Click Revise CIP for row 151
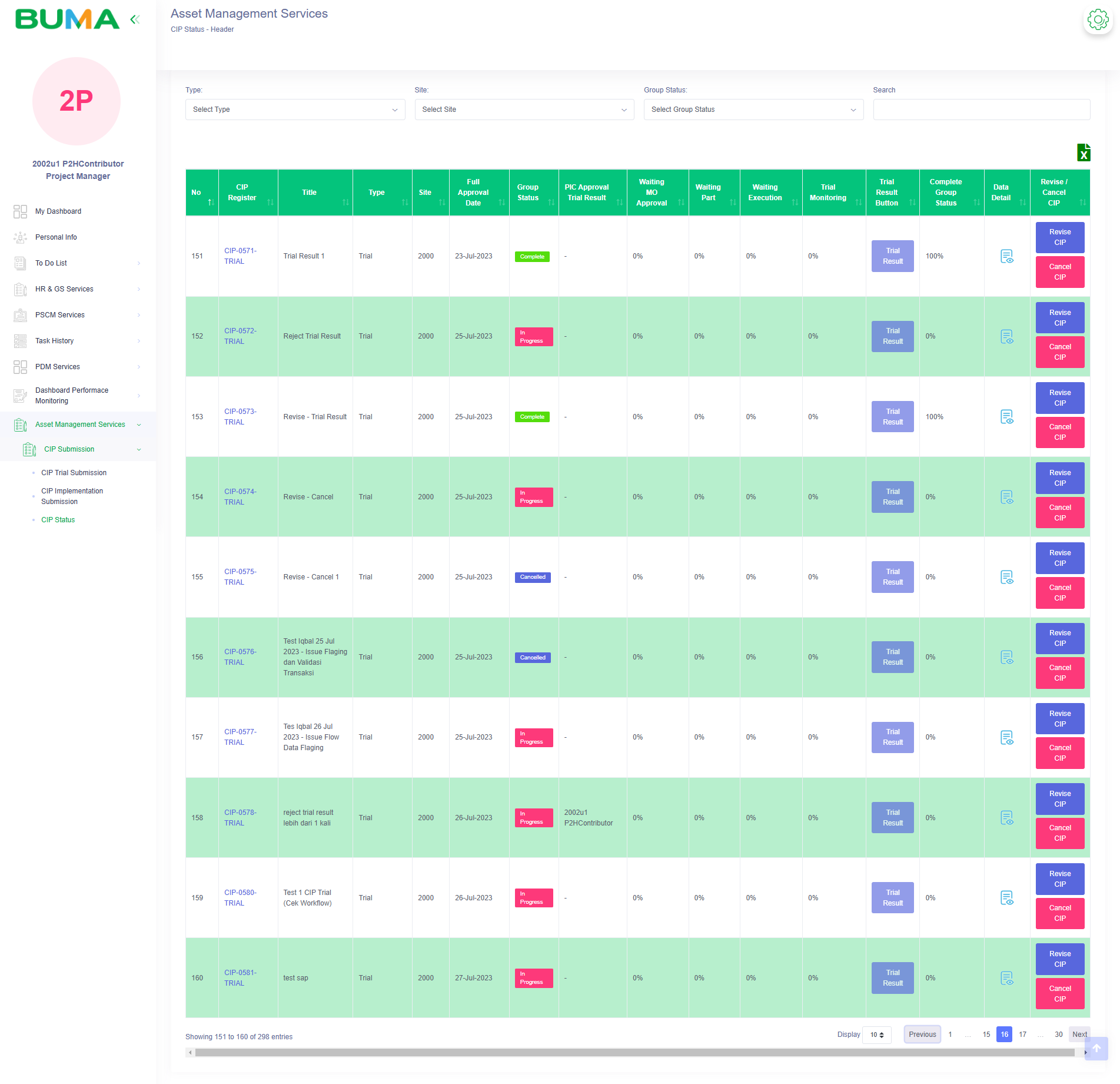Viewport: 1120px width, 1084px height. pyautogui.click(x=1059, y=237)
